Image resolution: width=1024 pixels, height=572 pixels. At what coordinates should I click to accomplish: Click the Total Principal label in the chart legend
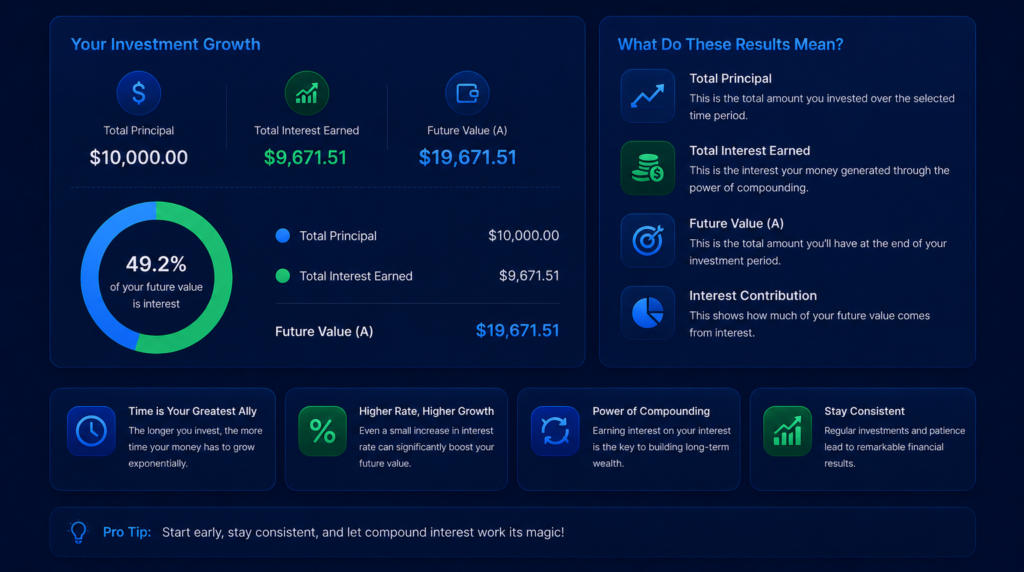click(338, 236)
